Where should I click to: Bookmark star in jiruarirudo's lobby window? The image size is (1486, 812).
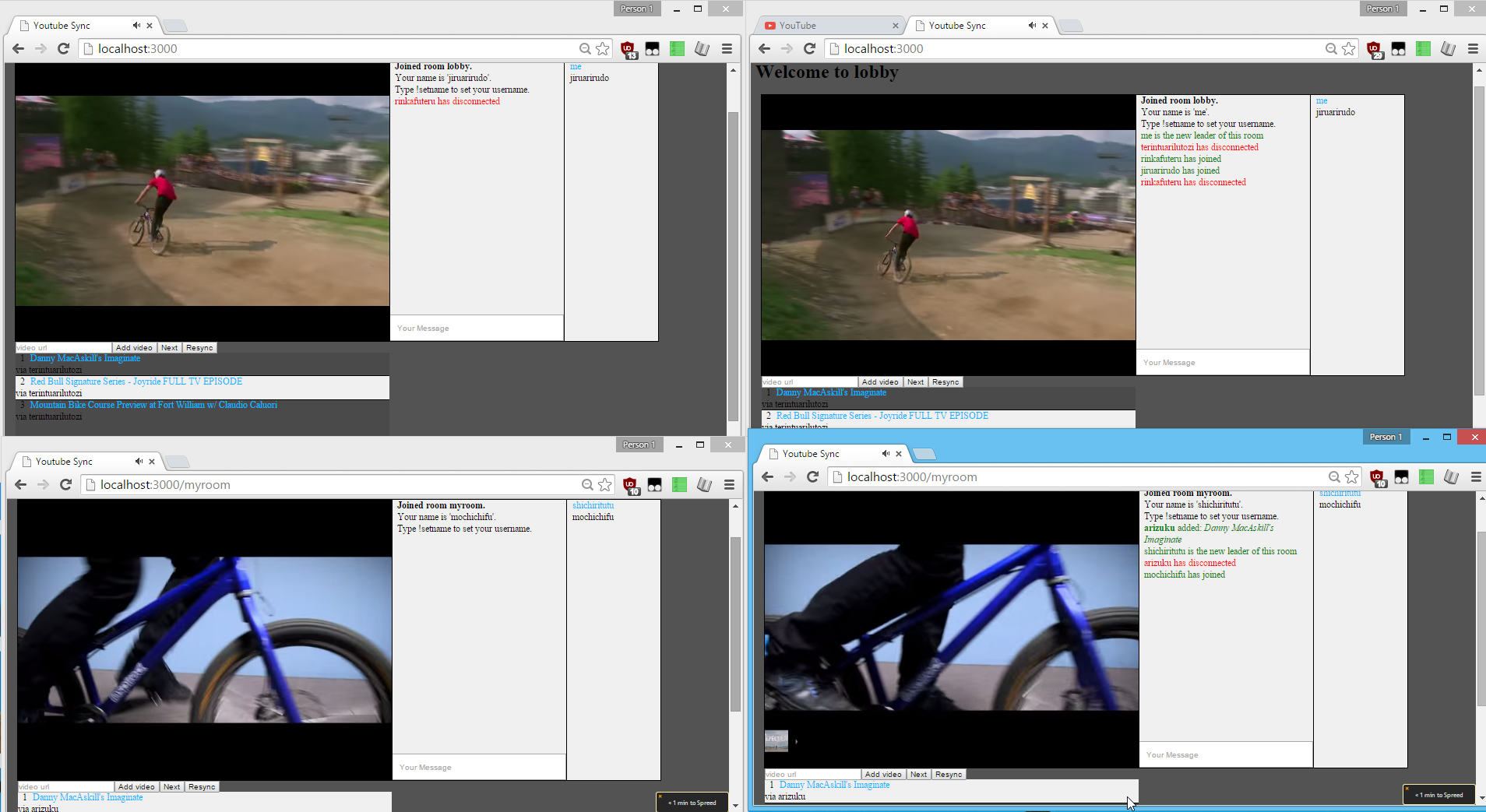(603, 48)
